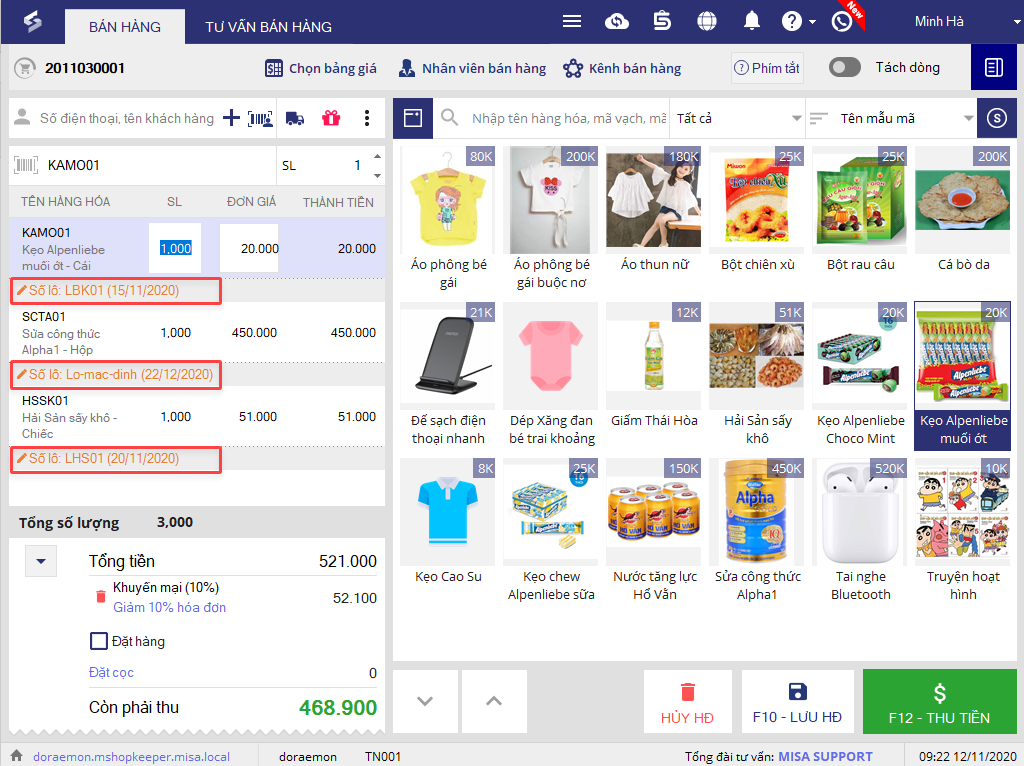Open Nhân viên bán hàng selector

(472, 68)
